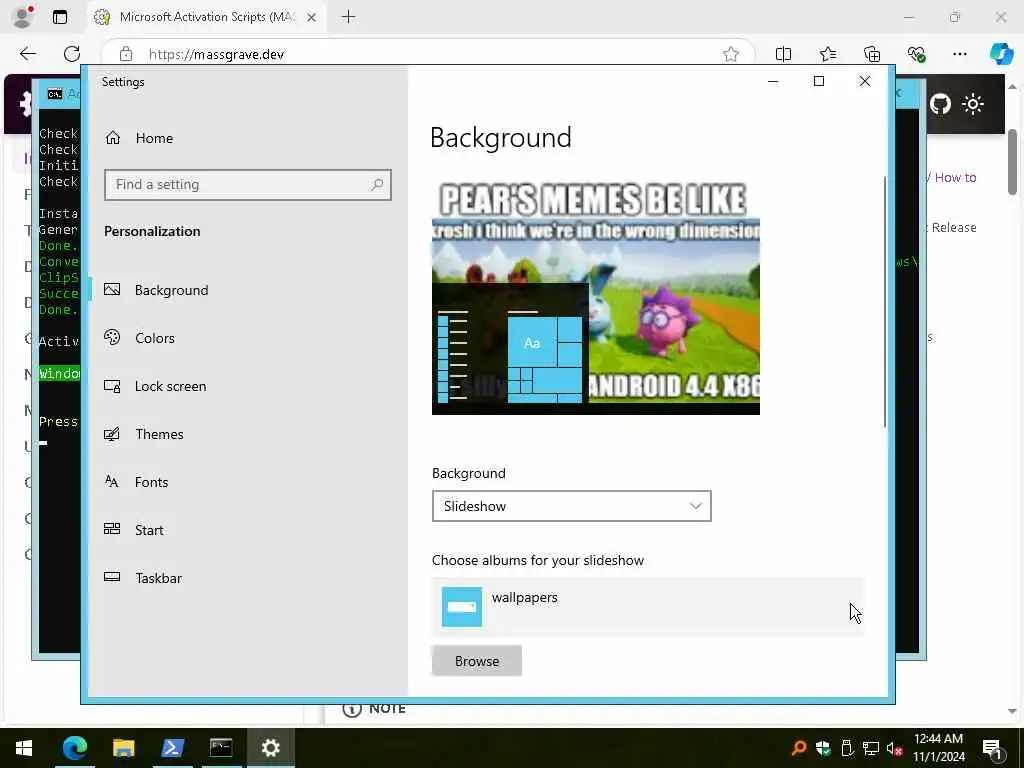Open Background personalization page

pyautogui.click(x=157, y=290)
